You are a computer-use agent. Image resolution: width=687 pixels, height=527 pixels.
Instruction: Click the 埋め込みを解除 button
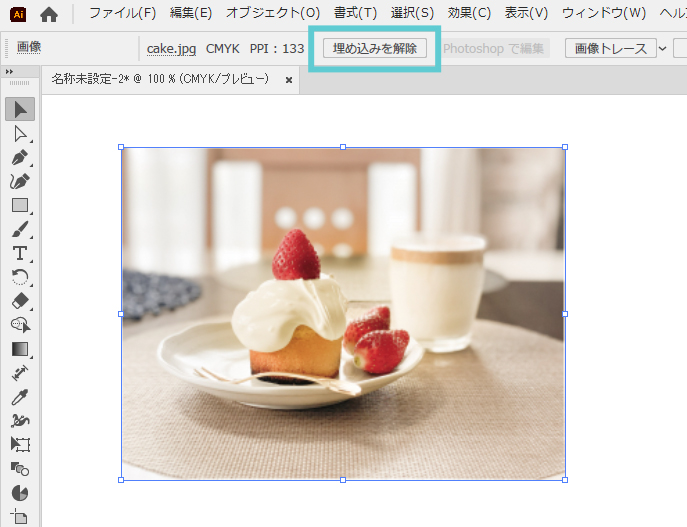coord(375,48)
